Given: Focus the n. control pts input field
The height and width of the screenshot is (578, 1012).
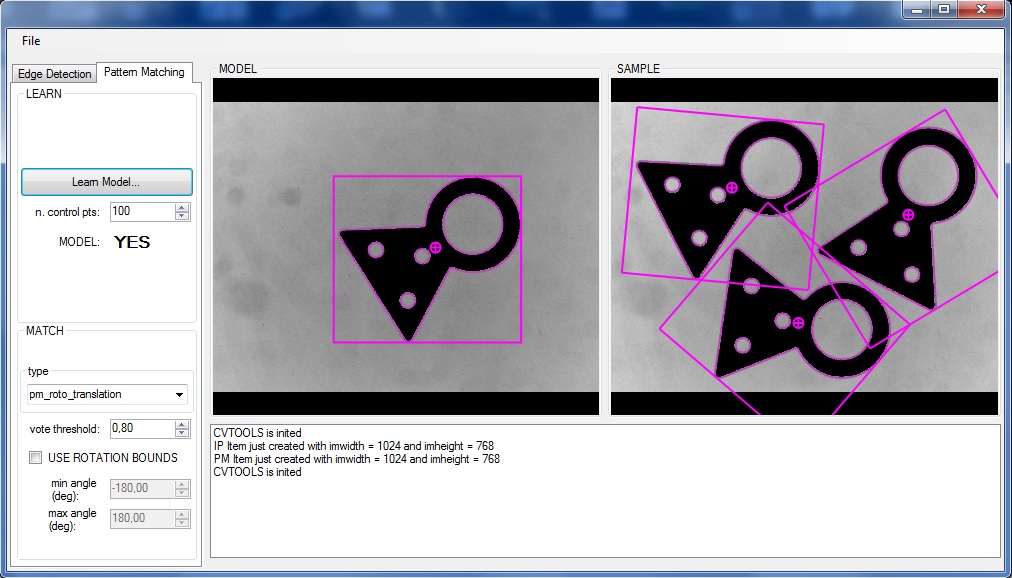Looking at the screenshot, I should (142, 211).
